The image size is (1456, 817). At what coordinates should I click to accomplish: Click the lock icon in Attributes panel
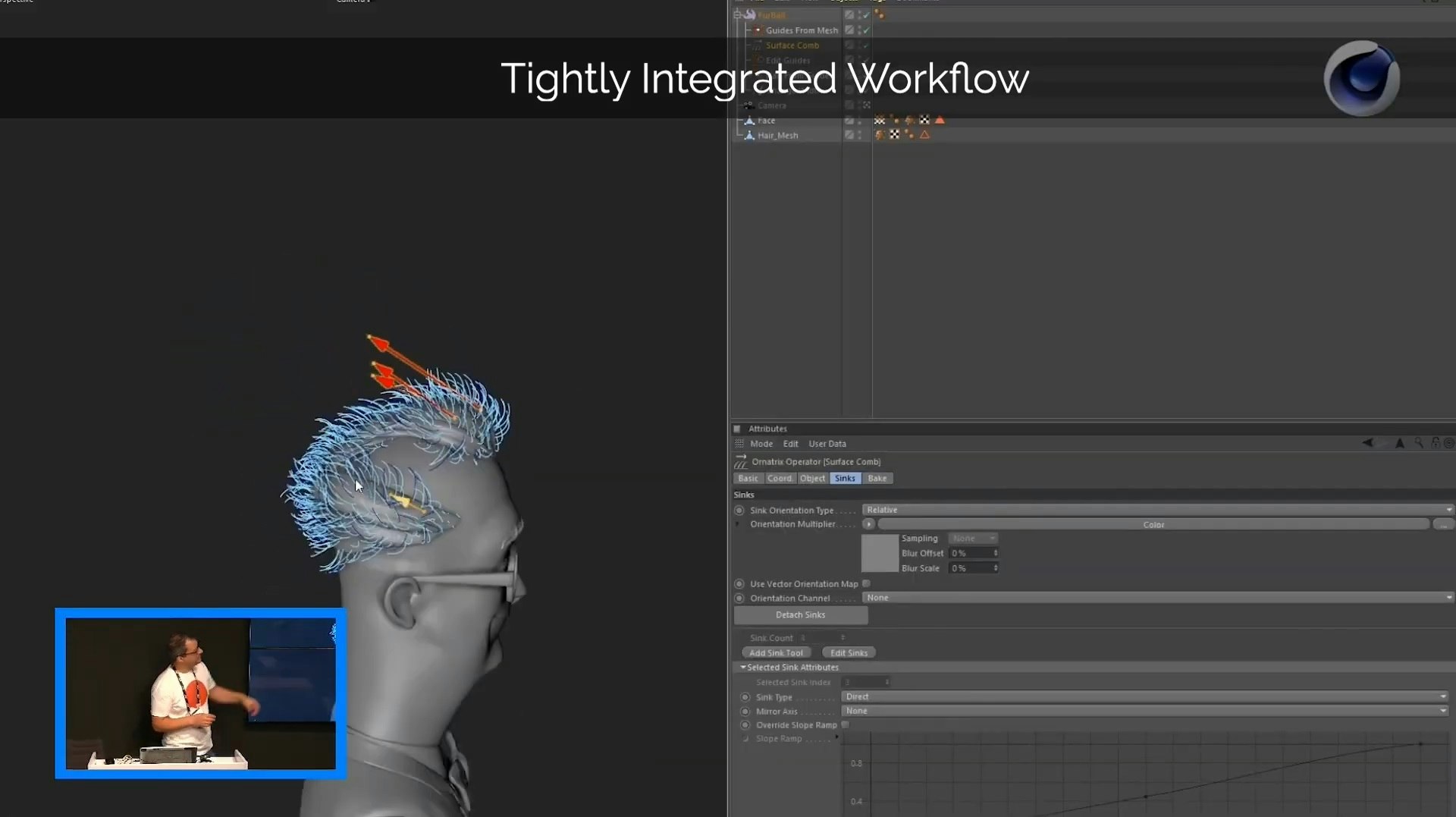pos(1436,443)
